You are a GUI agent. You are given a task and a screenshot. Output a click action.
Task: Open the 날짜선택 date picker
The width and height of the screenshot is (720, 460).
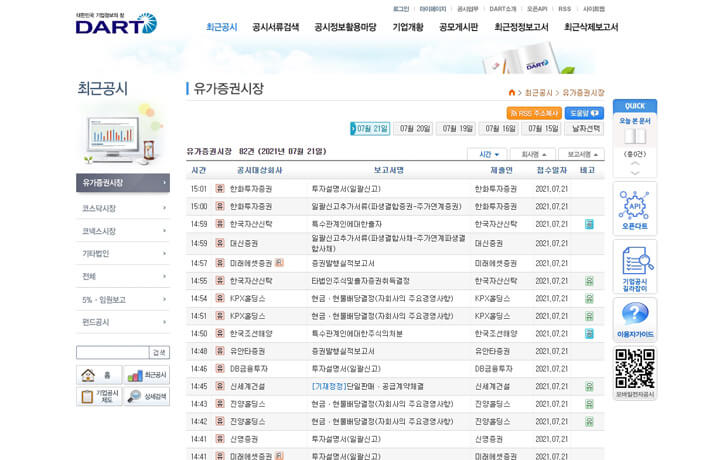[x=585, y=129]
